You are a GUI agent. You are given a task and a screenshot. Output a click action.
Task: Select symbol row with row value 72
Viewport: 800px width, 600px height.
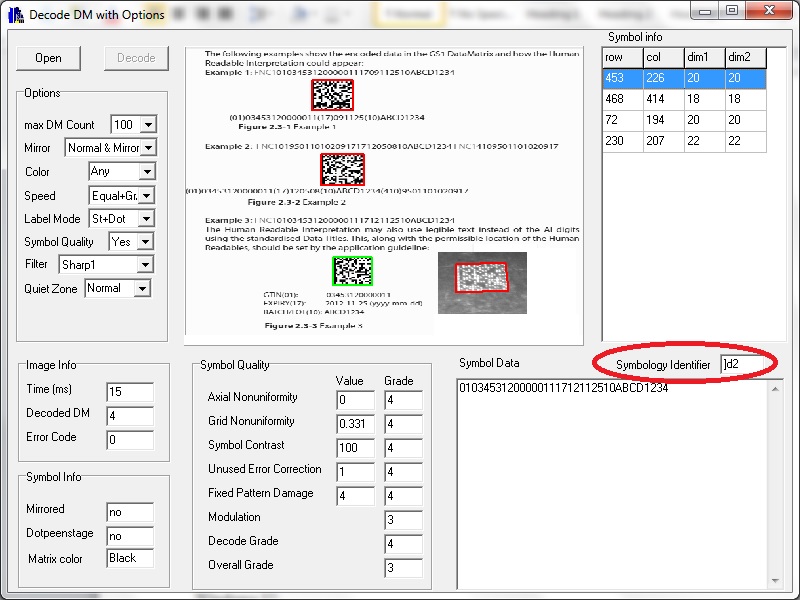pyautogui.click(x=684, y=120)
